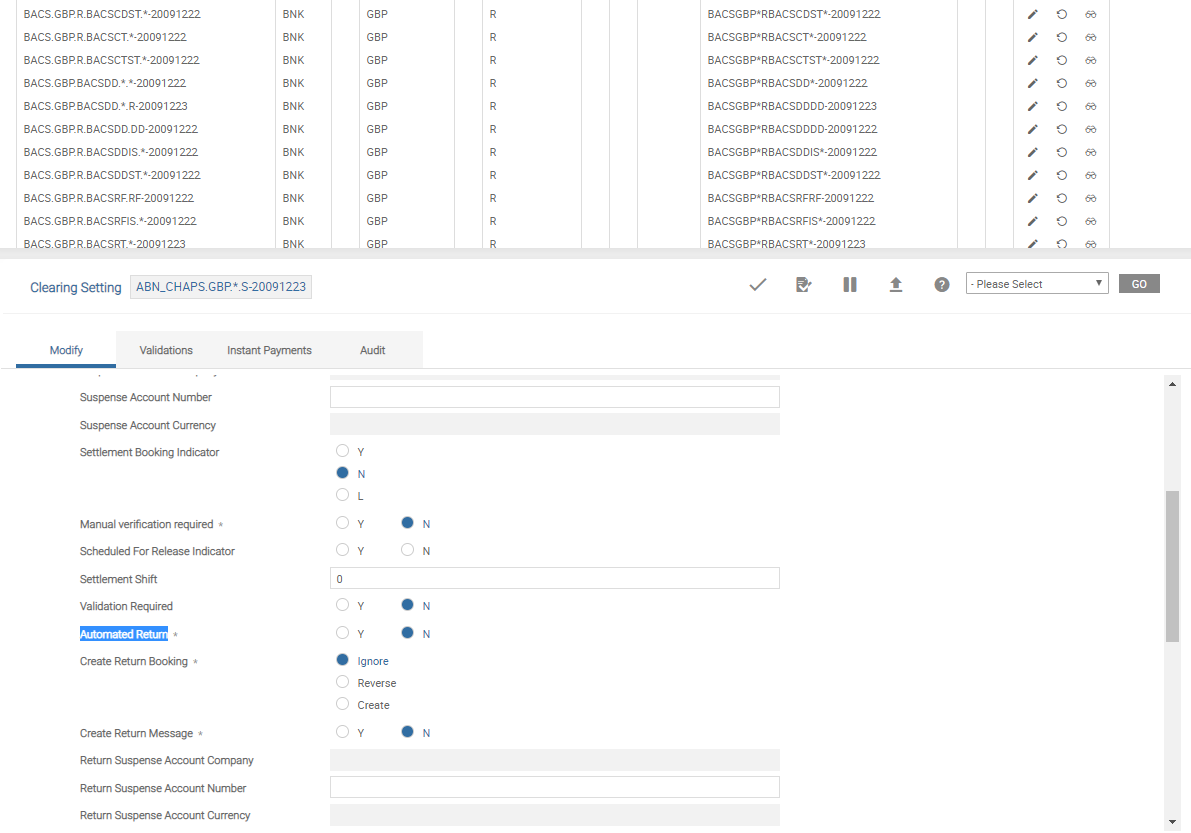Click revert icon for BACS.GBP.R.BACSRF.RF row
Screen dimensions: 1191x833
(x=1062, y=198)
